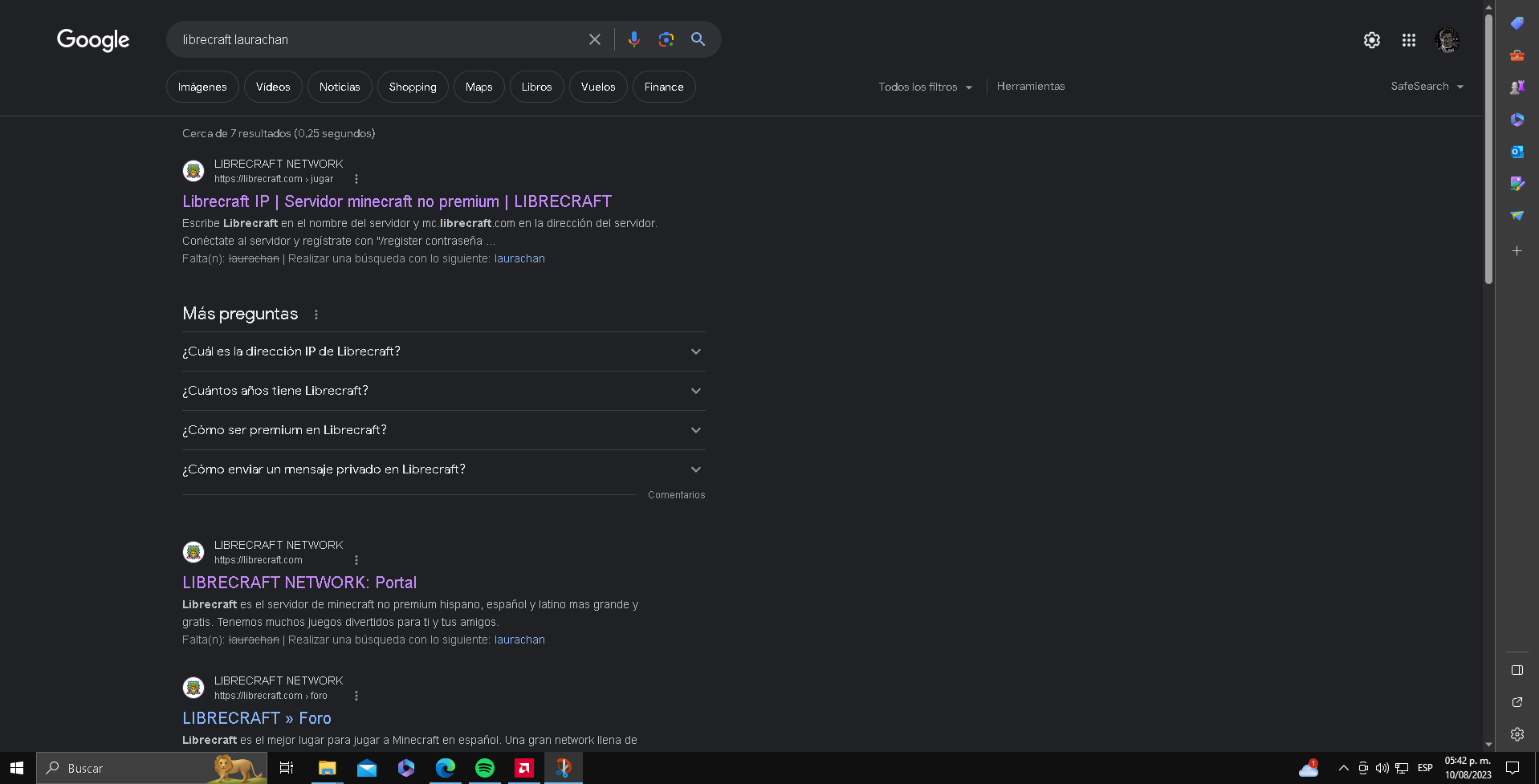Open the SafeSearch dropdown
The width and height of the screenshot is (1539, 784).
tap(1427, 87)
